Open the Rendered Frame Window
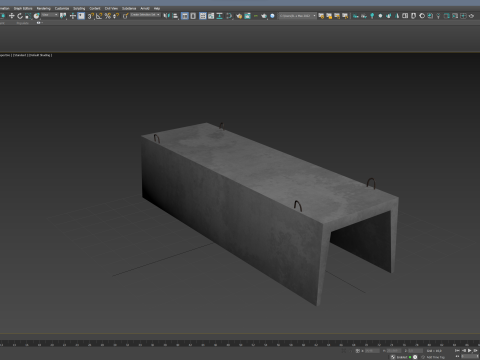Screen dimensions: 480x360 pos(247,16)
